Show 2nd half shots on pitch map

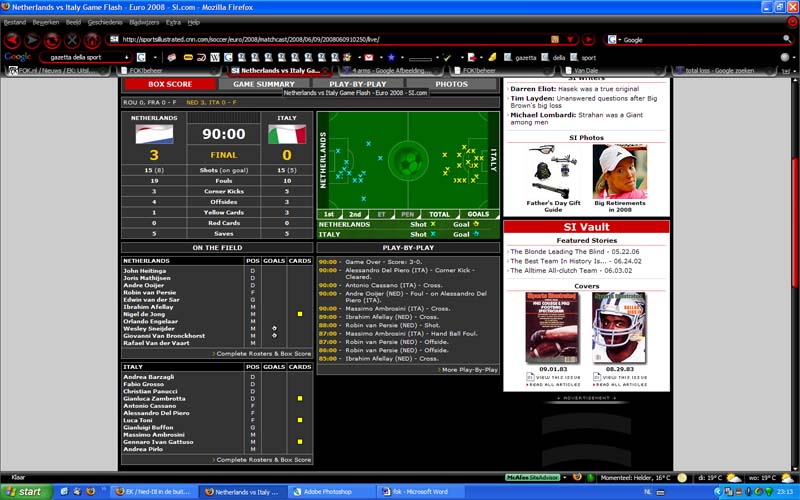click(x=355, y=214)
